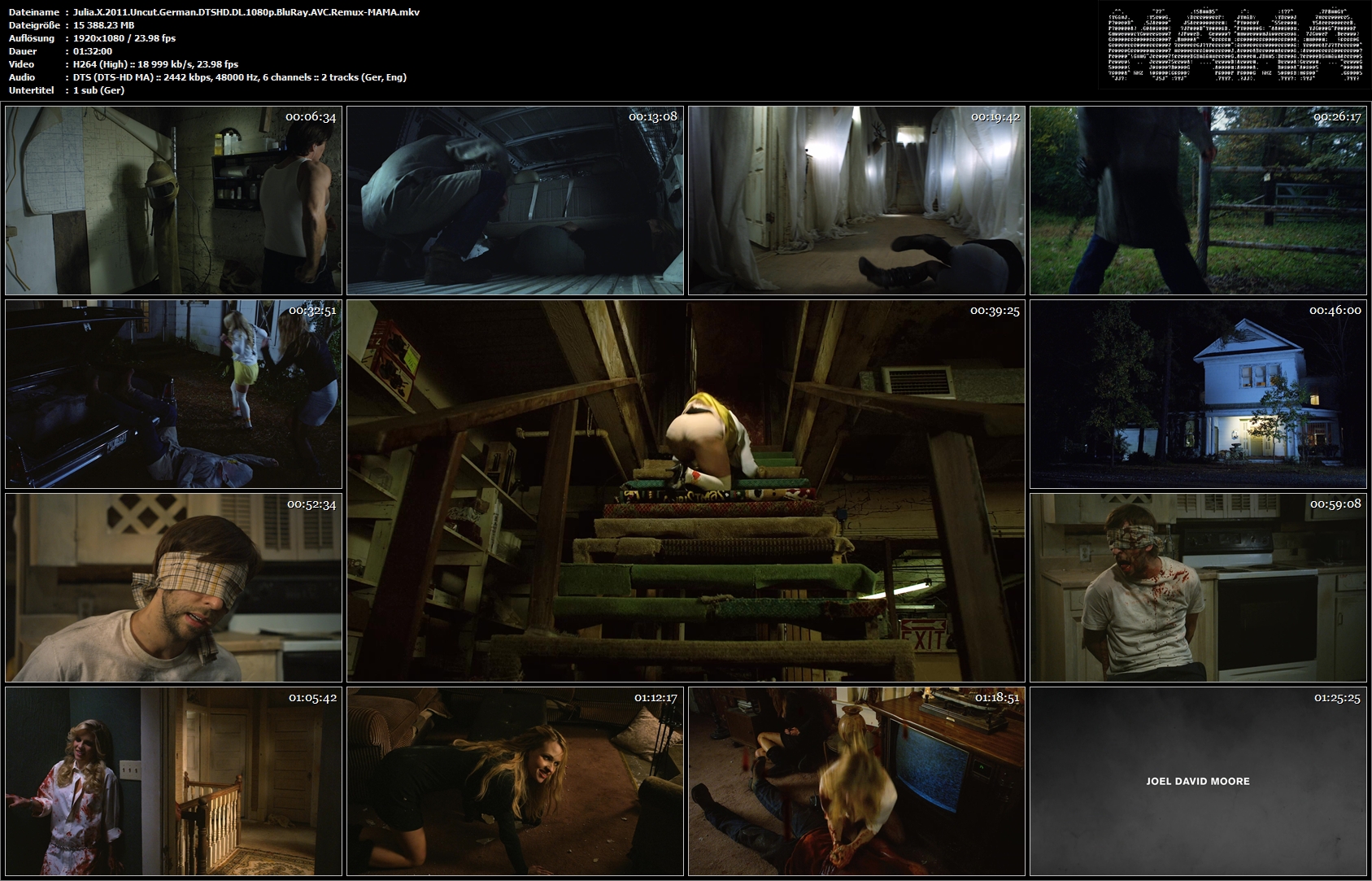This screenshot has height=881, width=1372.
Task: Select the Auflösung label
Action: point(32,38)
